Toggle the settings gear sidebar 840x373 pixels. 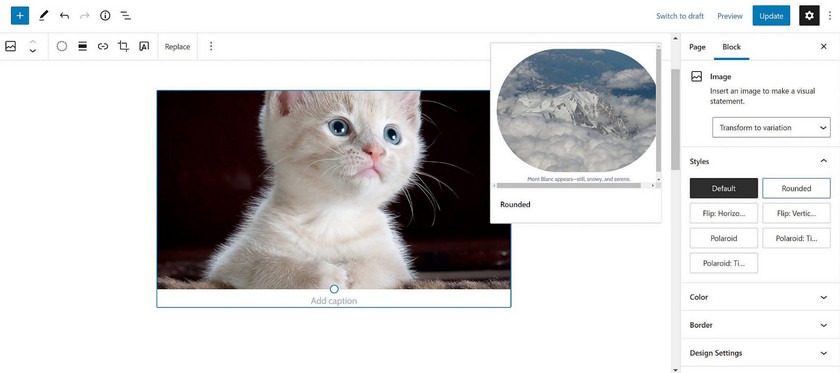[809, 16]
